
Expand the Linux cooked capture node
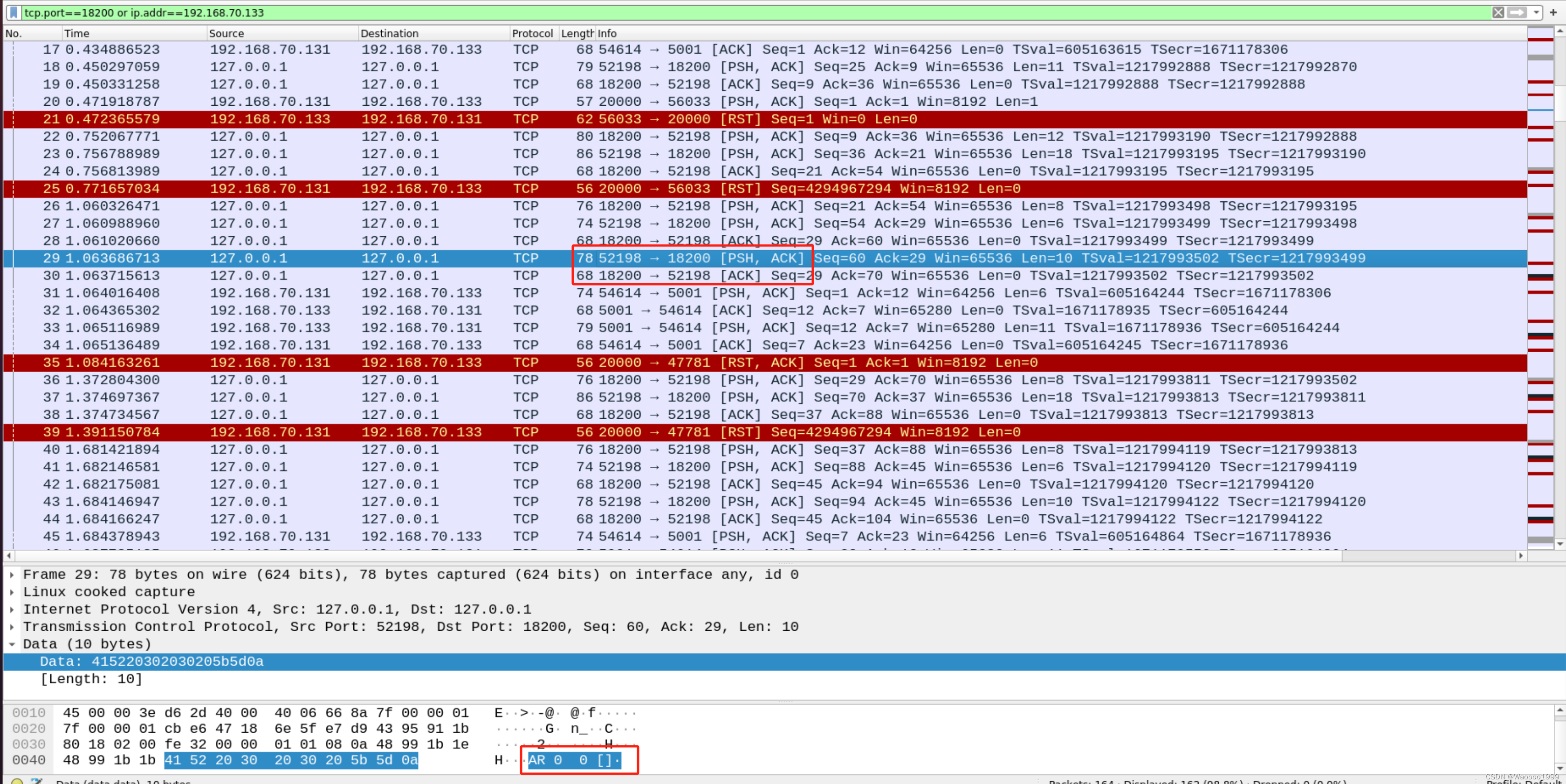pyautogui.click(x=12, y=592)
